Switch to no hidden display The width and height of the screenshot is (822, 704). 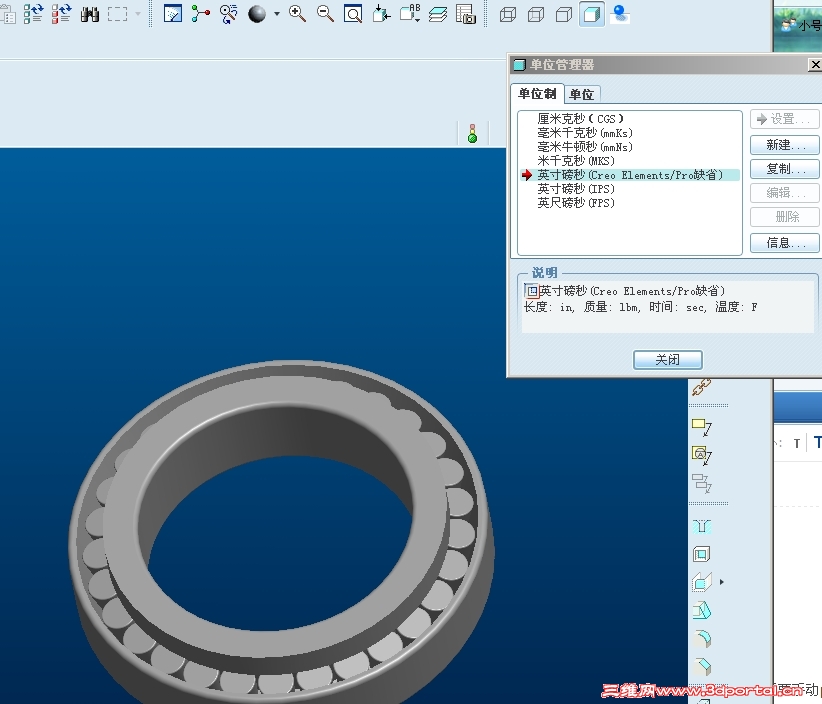(x=564, y=15)
